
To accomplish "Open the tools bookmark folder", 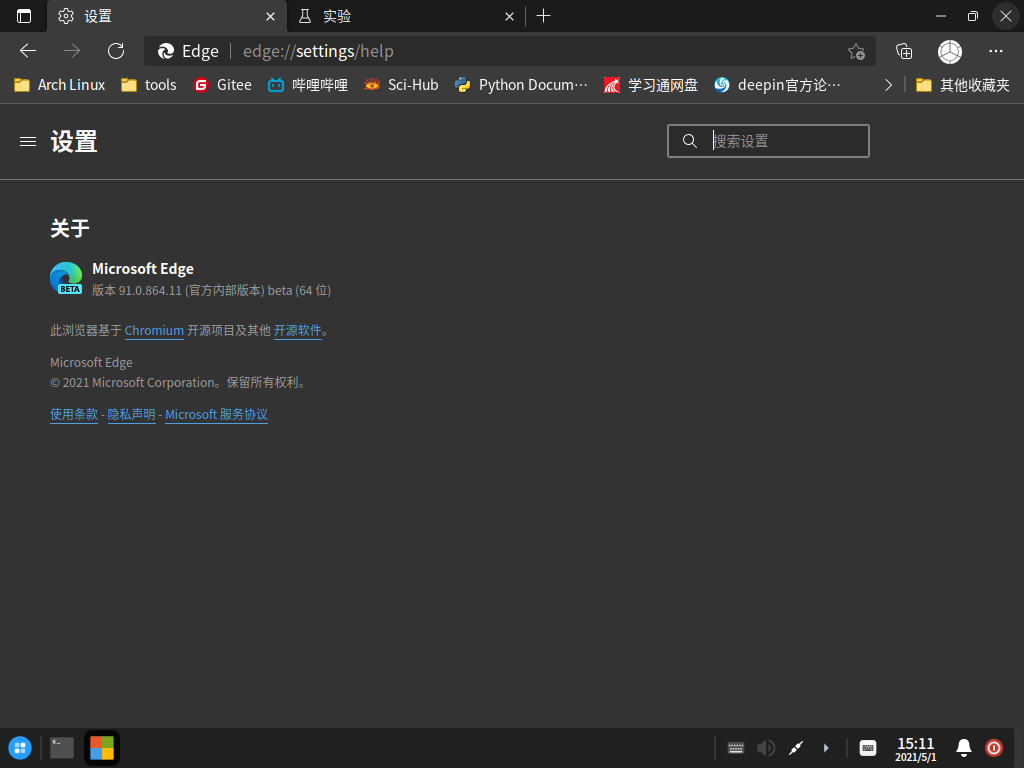I will (149, 85).
